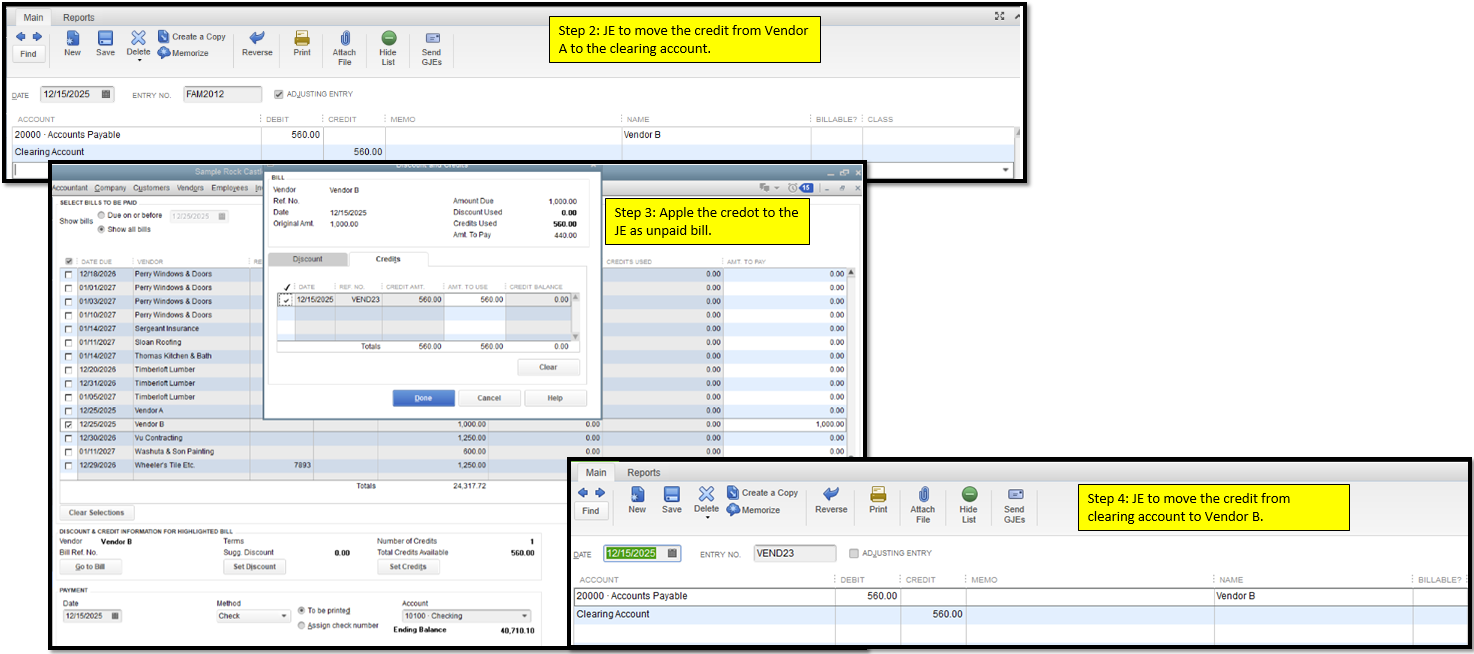Open the Vendors menu
The width and height of the screenshot is (1474, 654).
click(x=190, y=188)
